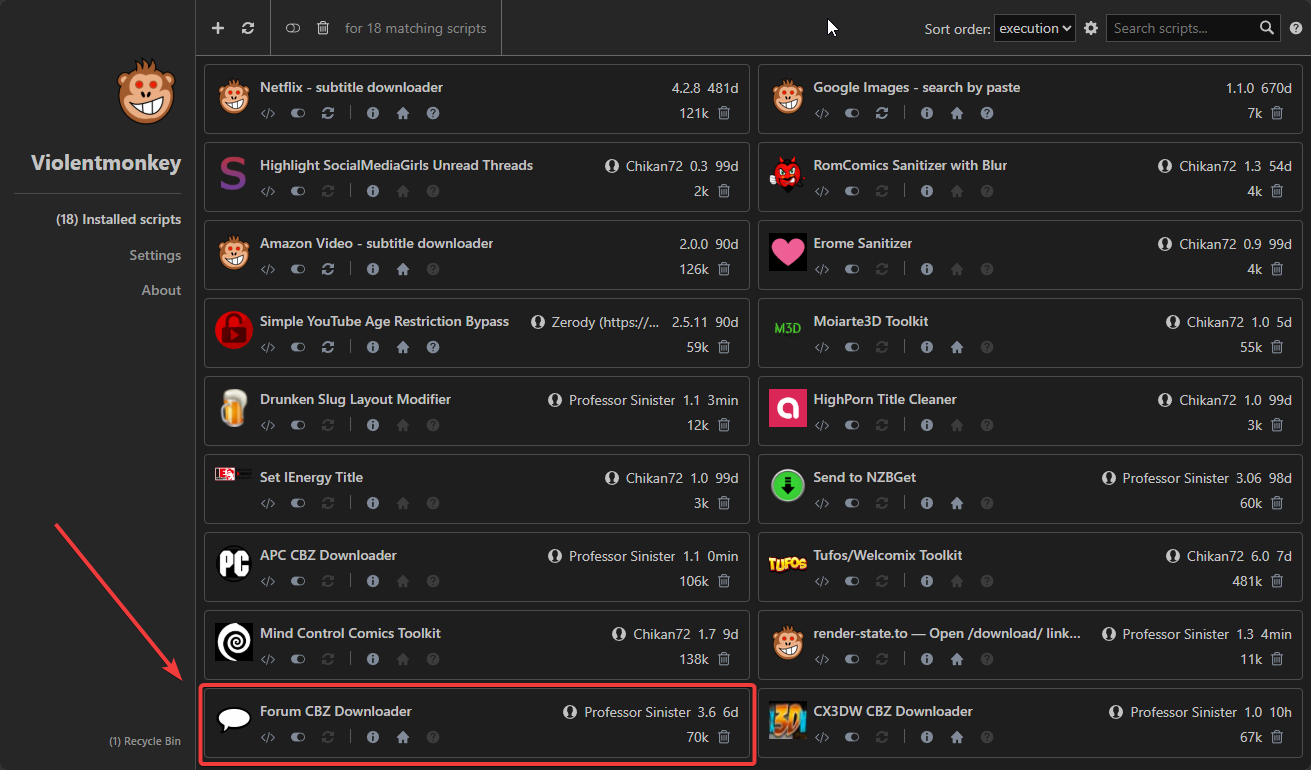Open support page for Simple YouTube Bypass
Viewport: 1311px width, 770px height.
point(433,347)
